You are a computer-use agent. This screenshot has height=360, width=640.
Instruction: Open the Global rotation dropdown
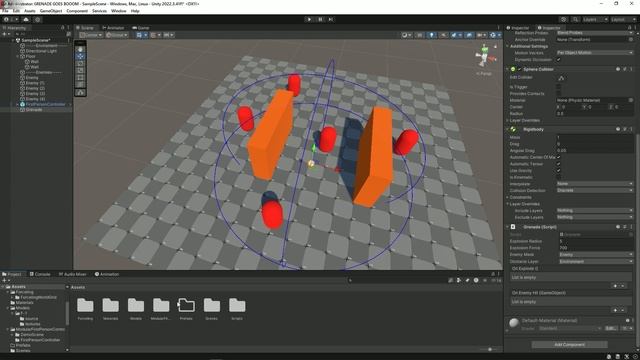(x=117, y=35)
